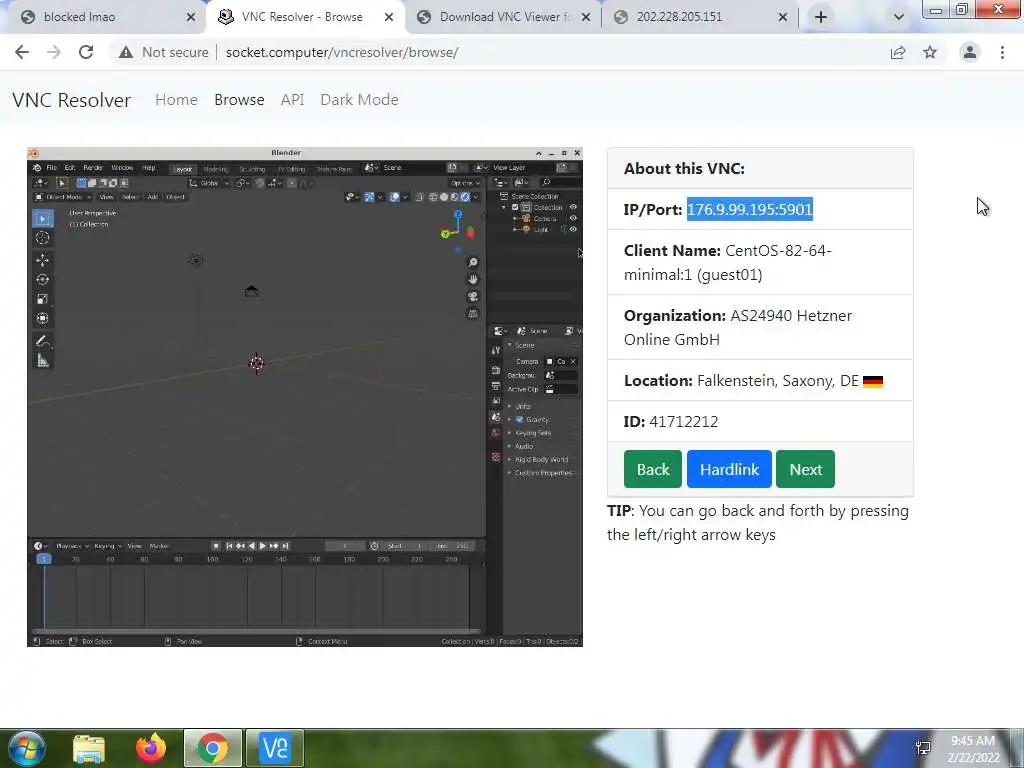Open the API navigation link
This screenshot has height=768, width=1024.
point(293,100)
